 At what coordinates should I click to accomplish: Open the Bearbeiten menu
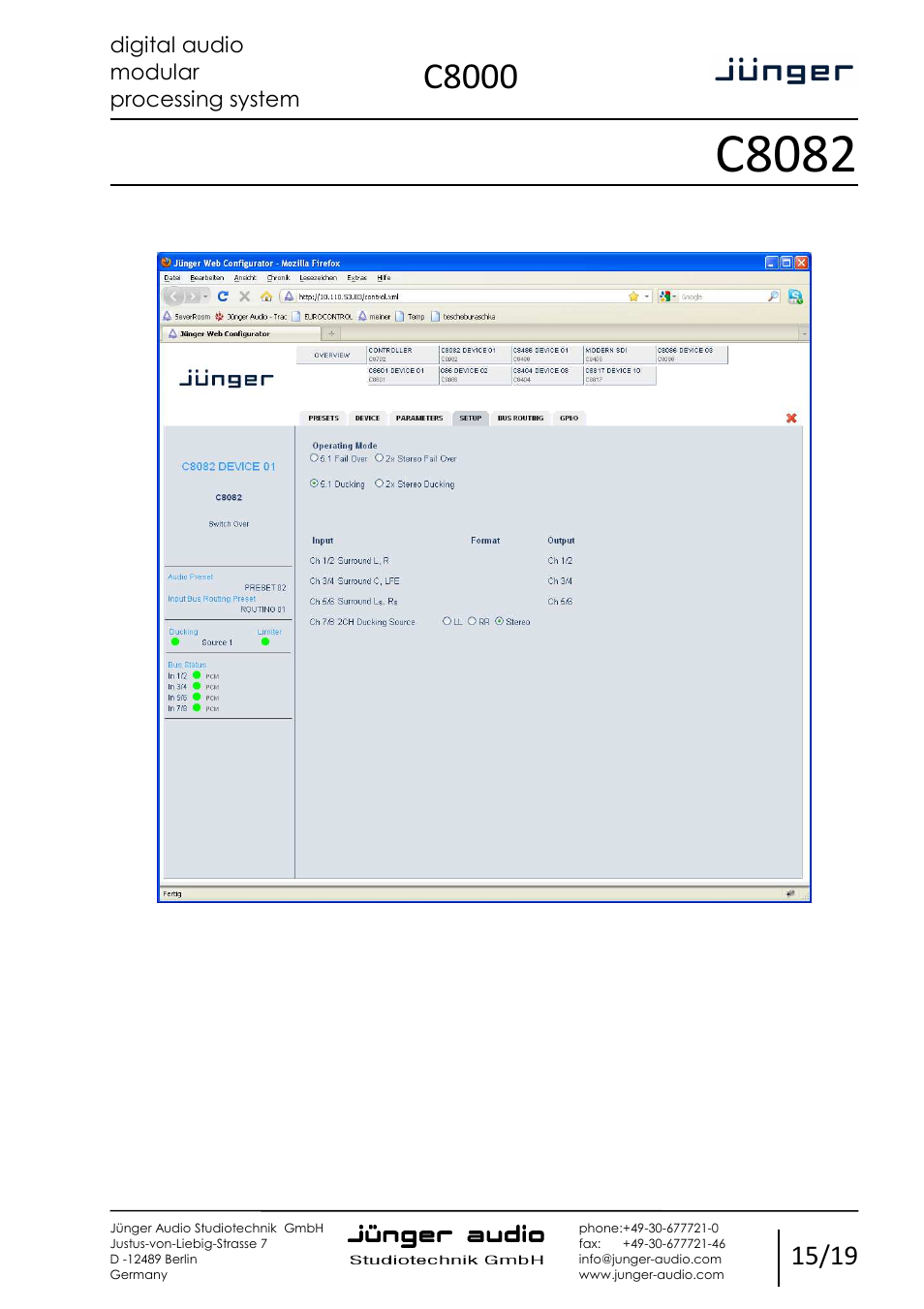click(207, 277)
